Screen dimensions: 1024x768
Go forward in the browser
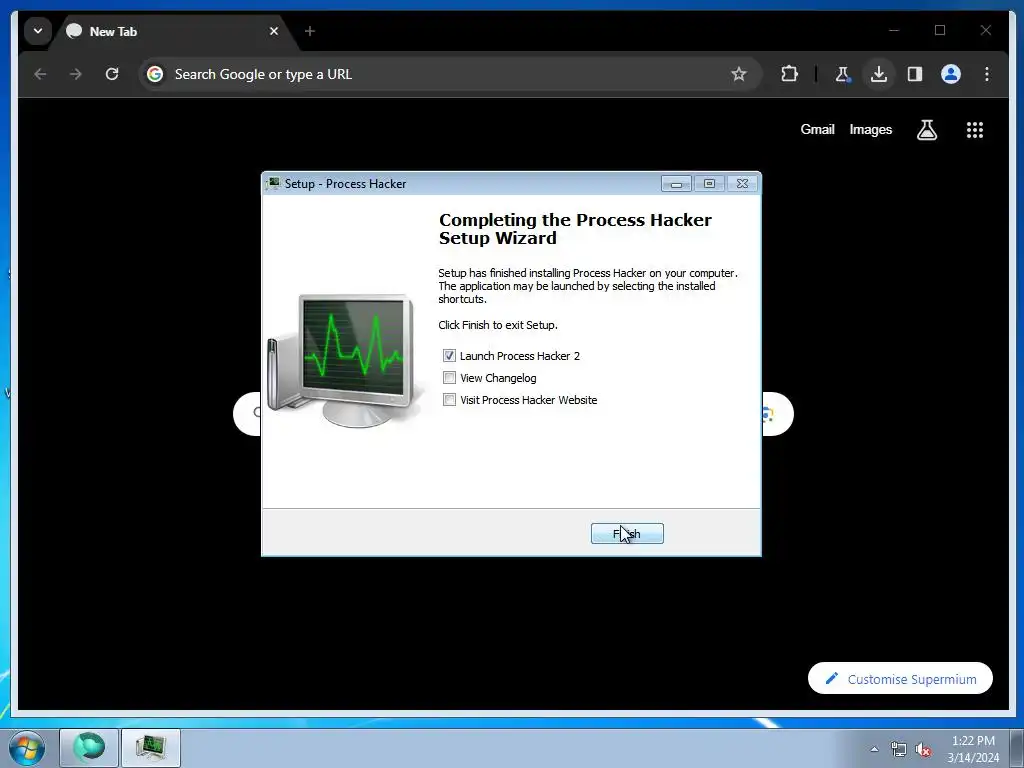76,74
